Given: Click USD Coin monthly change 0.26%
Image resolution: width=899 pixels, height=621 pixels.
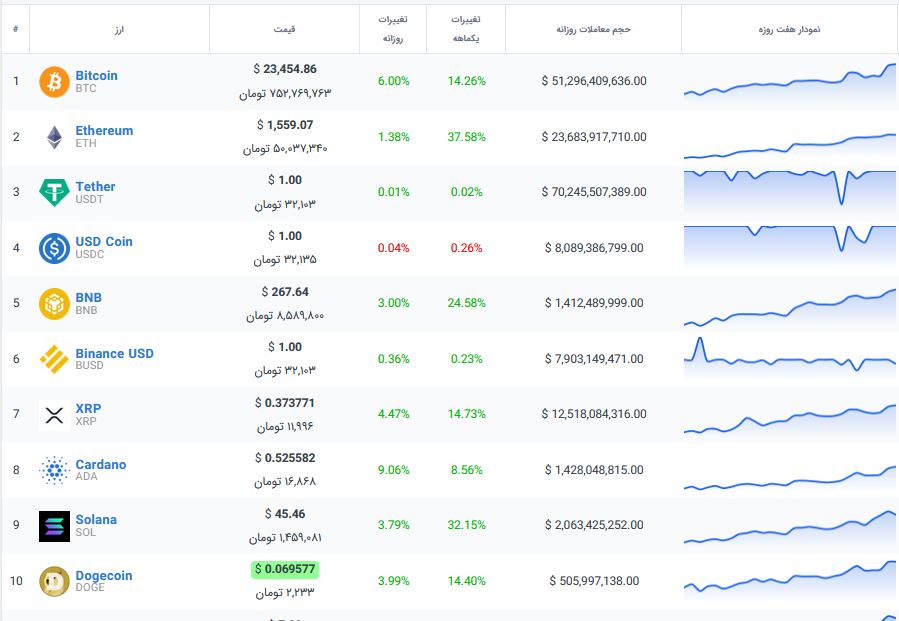Looking at the screenshot, I should [466, 248].
